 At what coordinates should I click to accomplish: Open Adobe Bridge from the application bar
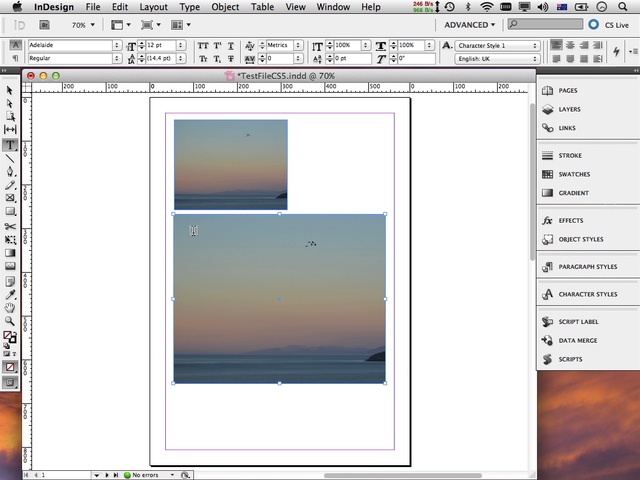(x=44, y=25)
